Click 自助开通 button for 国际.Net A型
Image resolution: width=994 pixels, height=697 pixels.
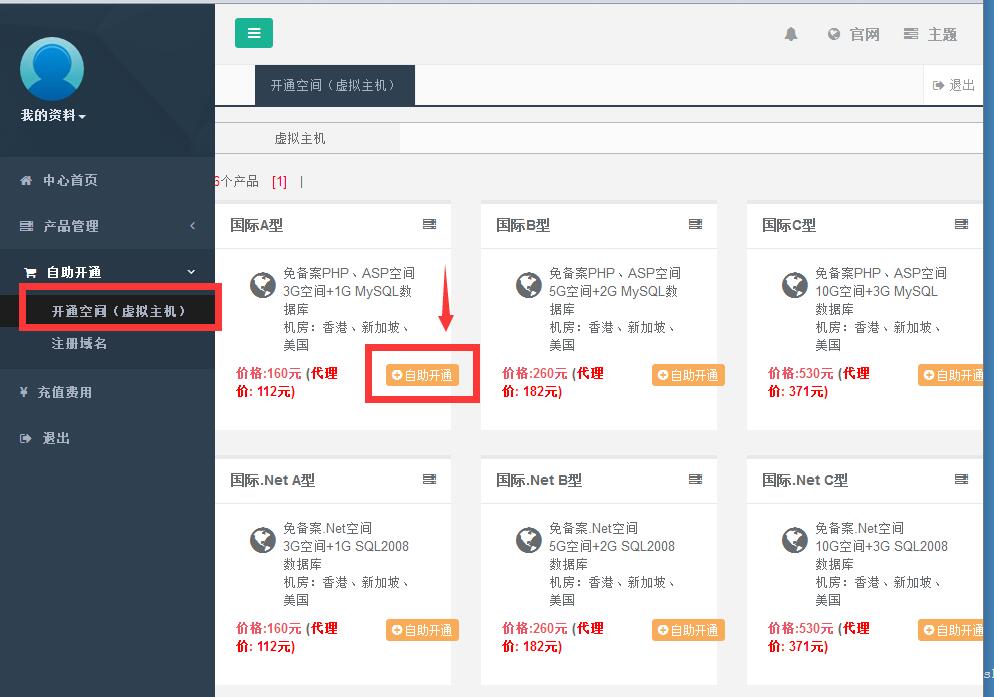point(422,630)
